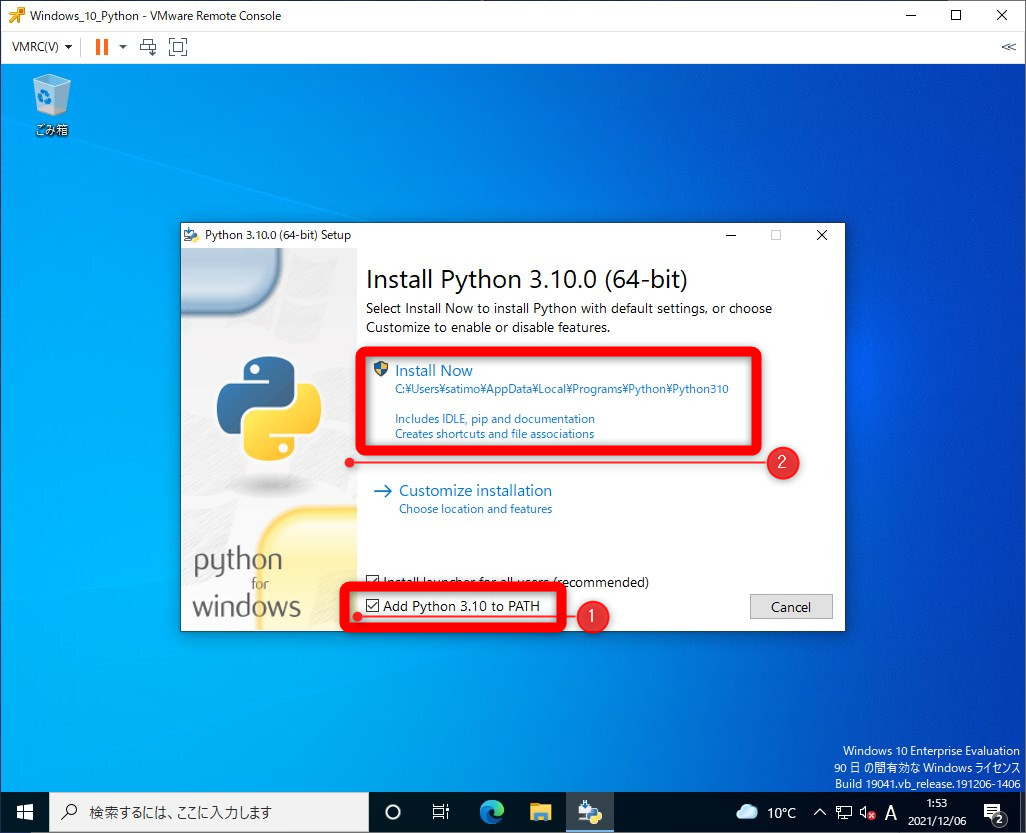Switch IME input mode via the A indicator
The image size is (1026, 833).
tap(890, 812)
